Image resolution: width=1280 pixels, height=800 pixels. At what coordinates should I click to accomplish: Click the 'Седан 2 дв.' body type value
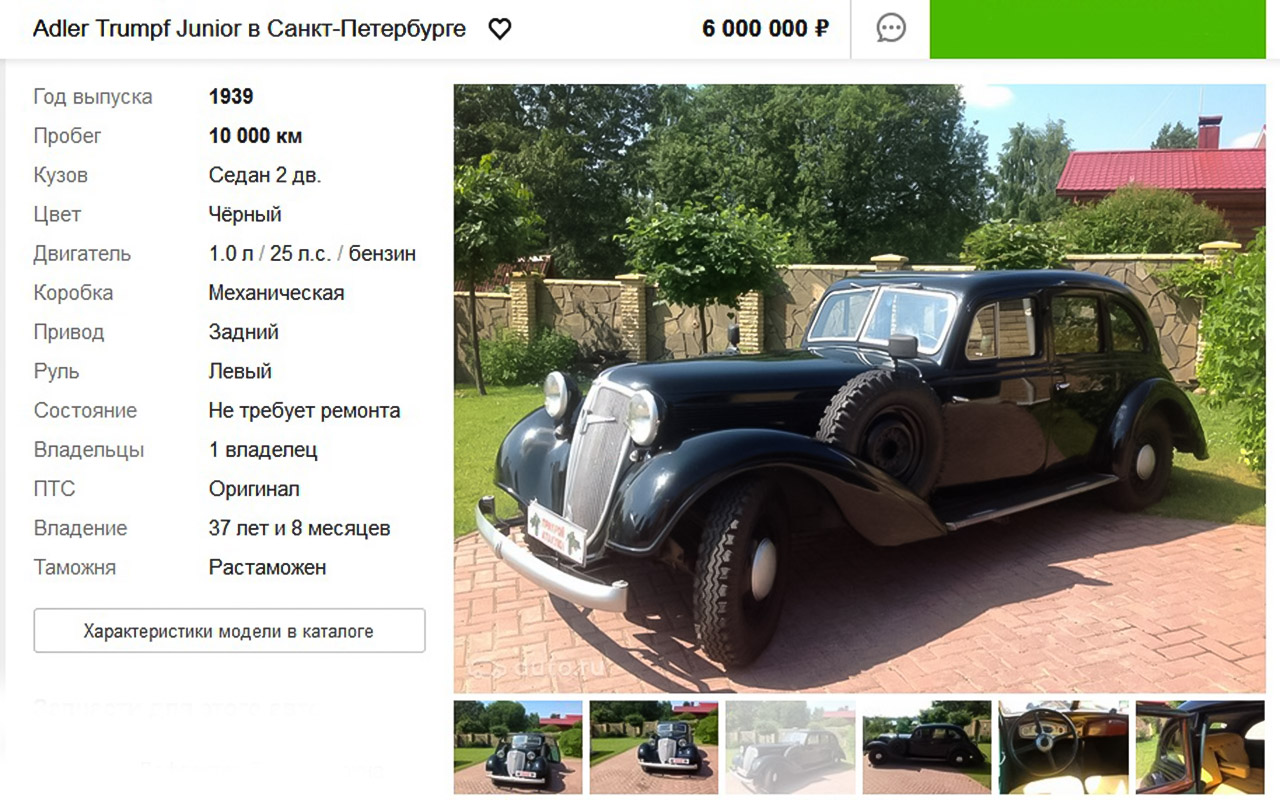point(265,175)
